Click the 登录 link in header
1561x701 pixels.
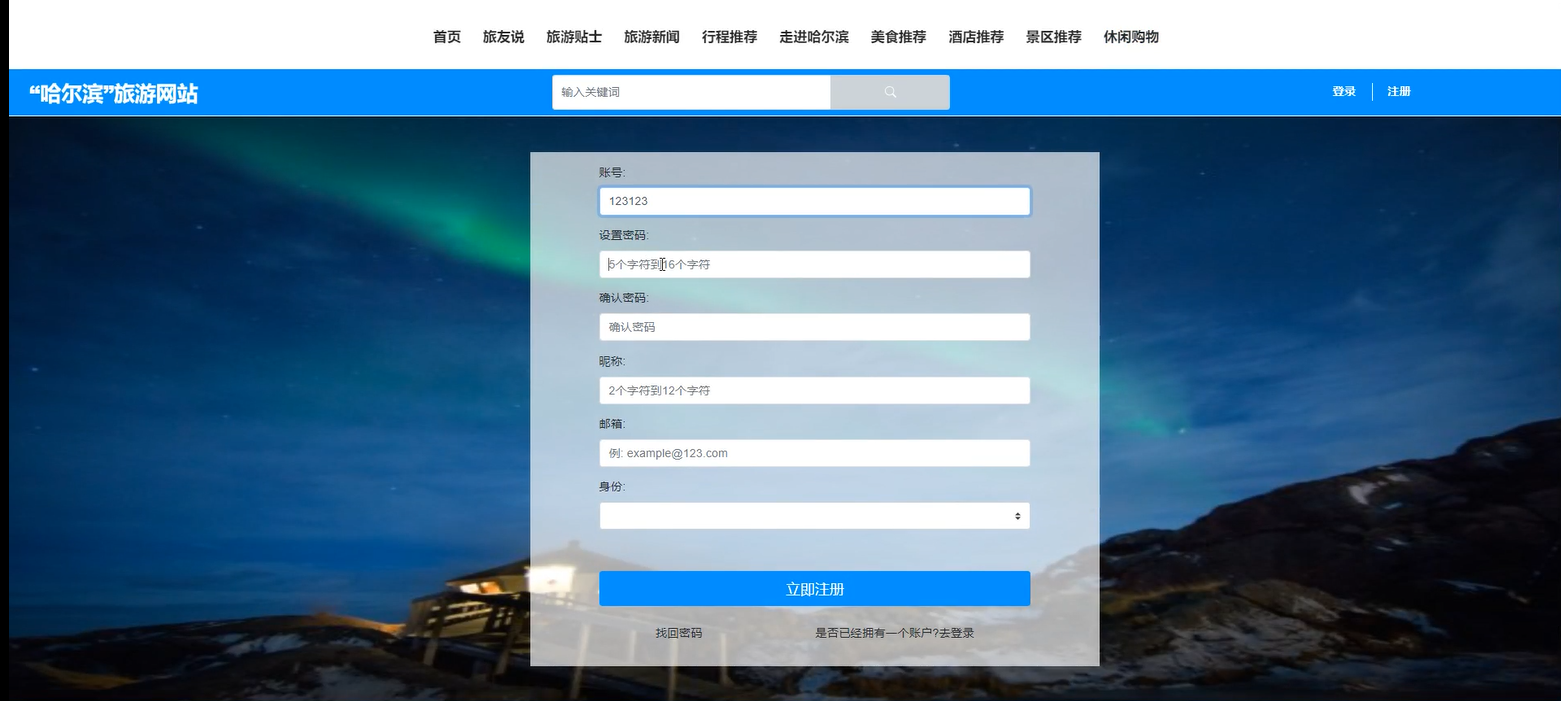pos(1343,92)
